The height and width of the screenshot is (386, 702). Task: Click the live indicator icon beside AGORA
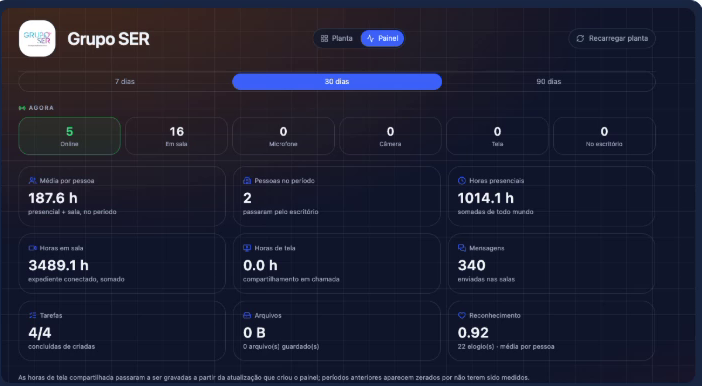pos(22,108)
